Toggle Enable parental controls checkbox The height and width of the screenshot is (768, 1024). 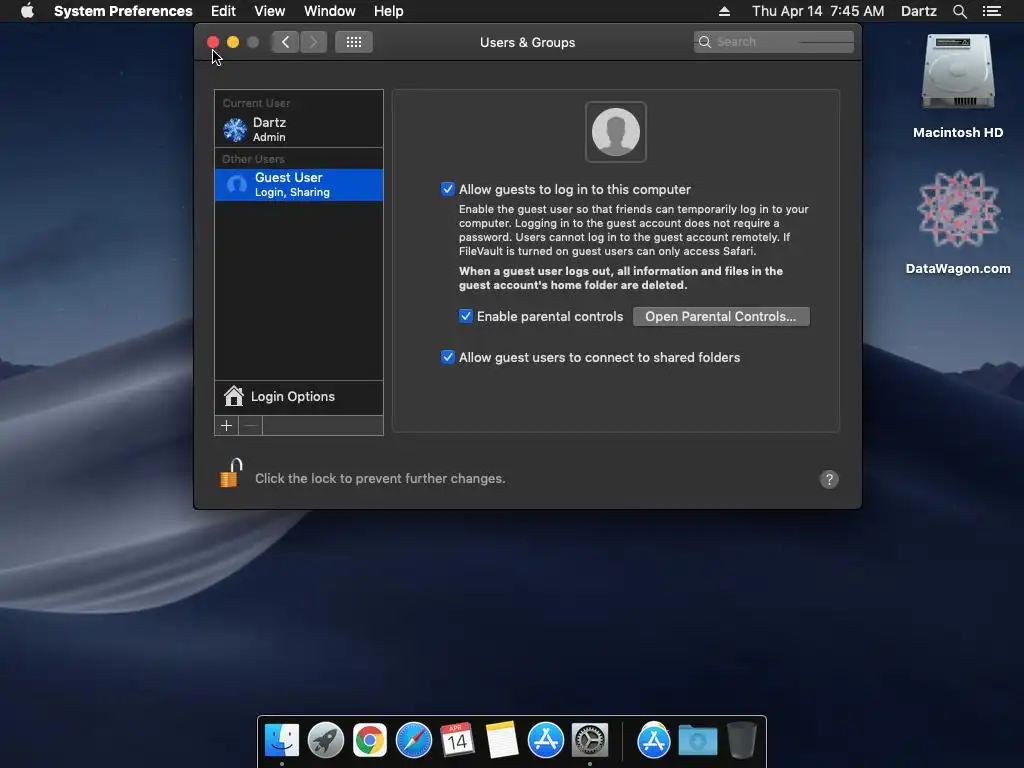point(466,316)
